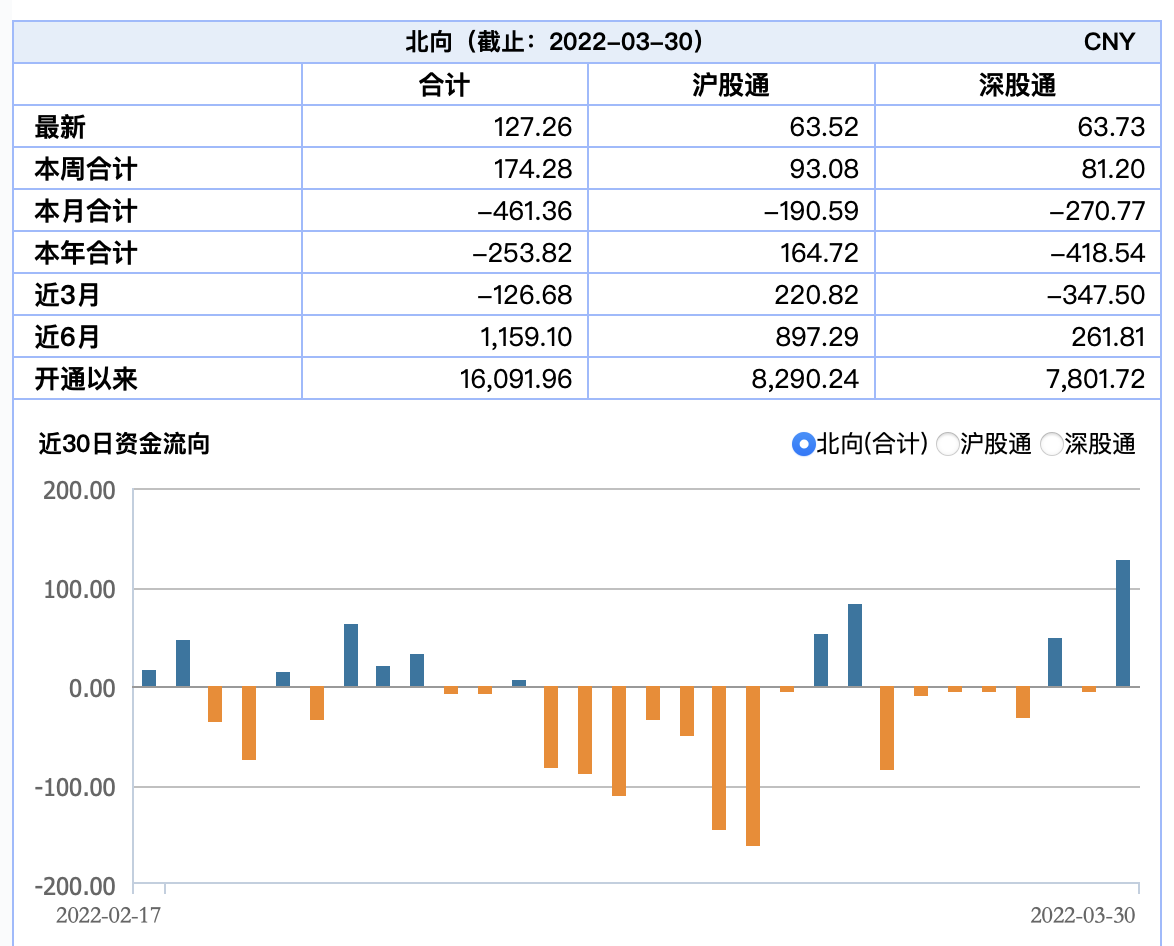Click the lowest orange bar in the chart
Image resolution: width=1174 pixels, height=946 pixels.
[753, 766]
